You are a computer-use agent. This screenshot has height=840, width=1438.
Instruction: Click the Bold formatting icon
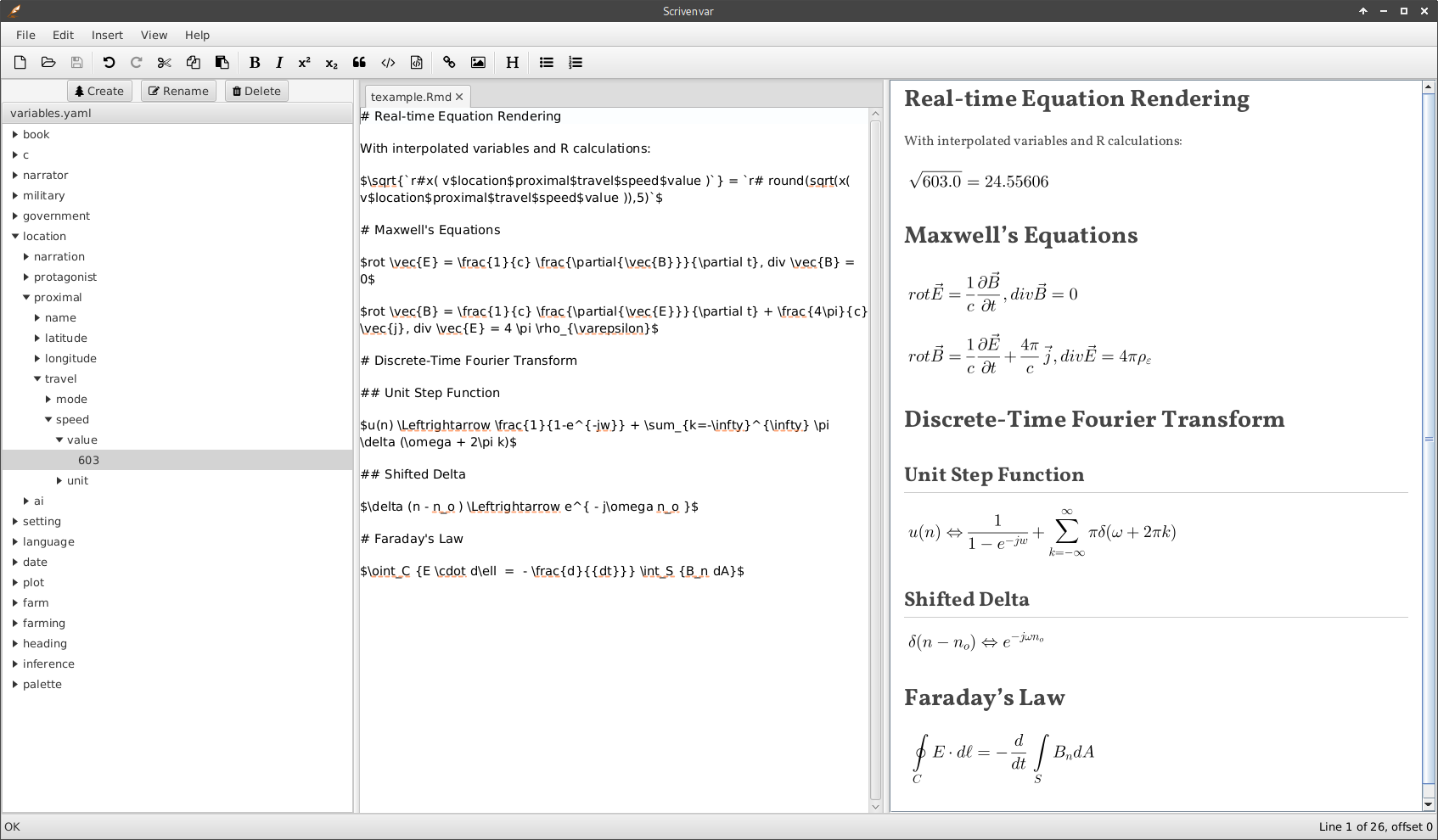point(254,62)
